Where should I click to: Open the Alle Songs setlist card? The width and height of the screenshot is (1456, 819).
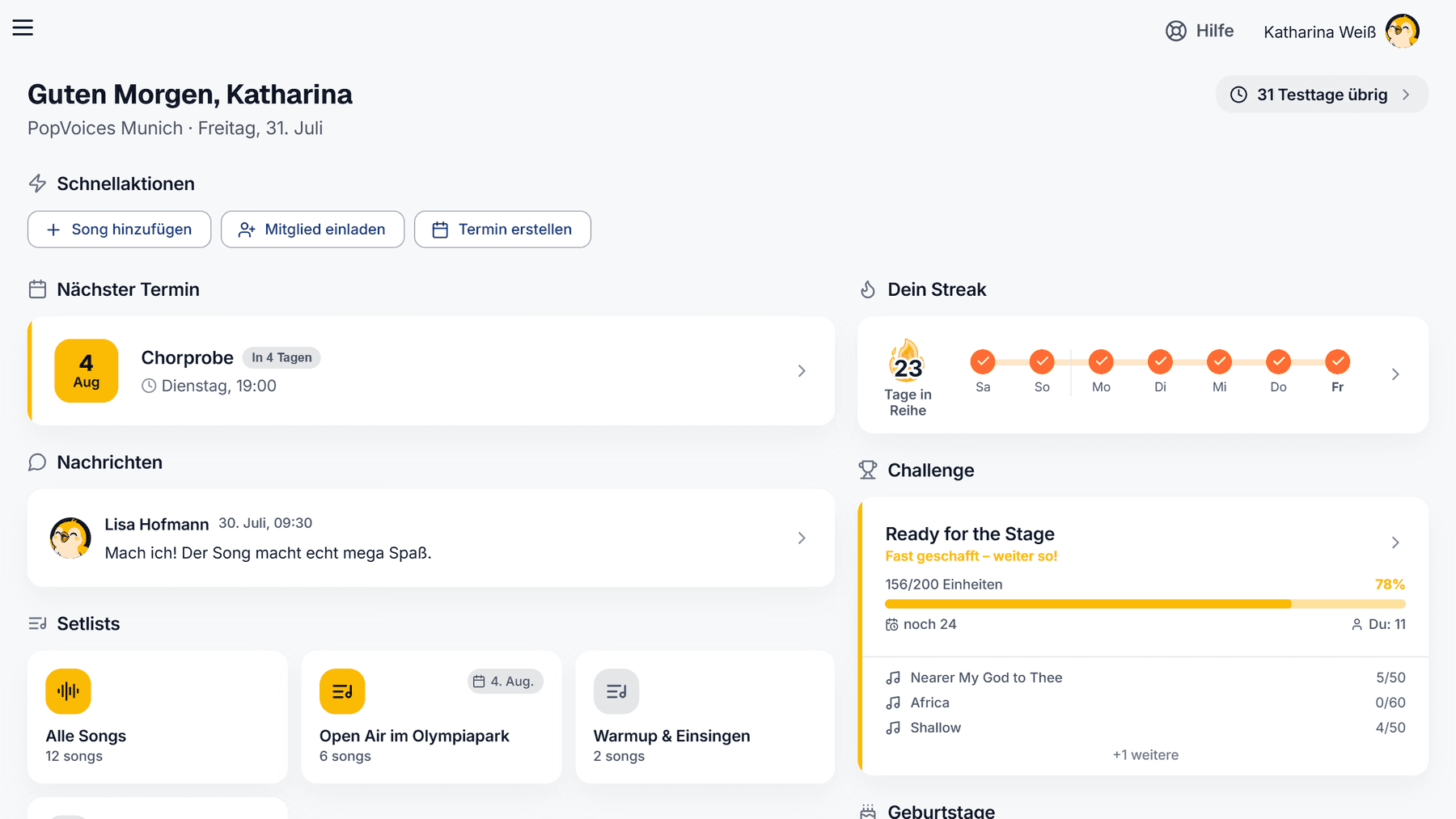158,717
